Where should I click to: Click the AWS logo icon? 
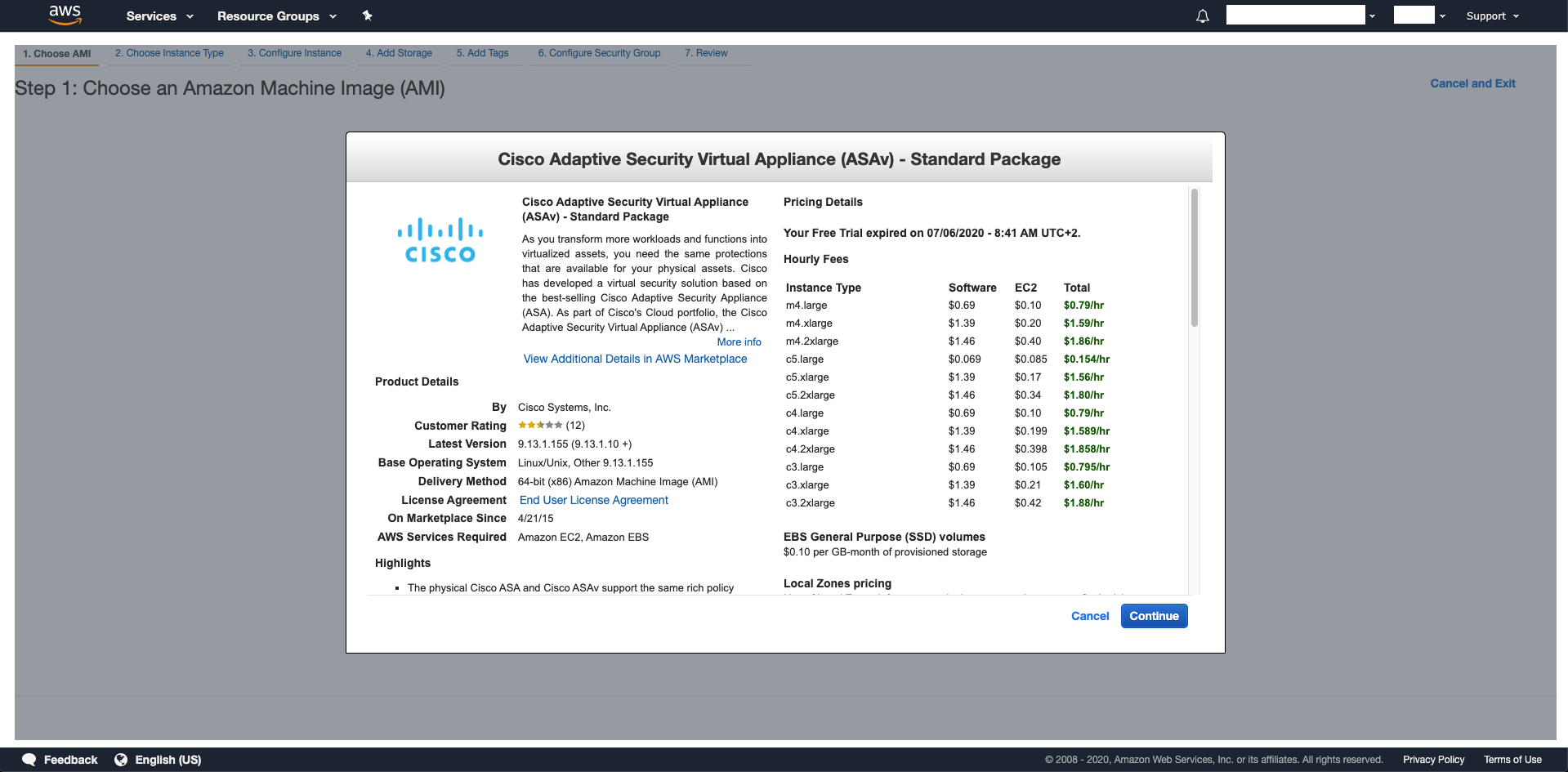pyautogui.click(x=65, y=15)
